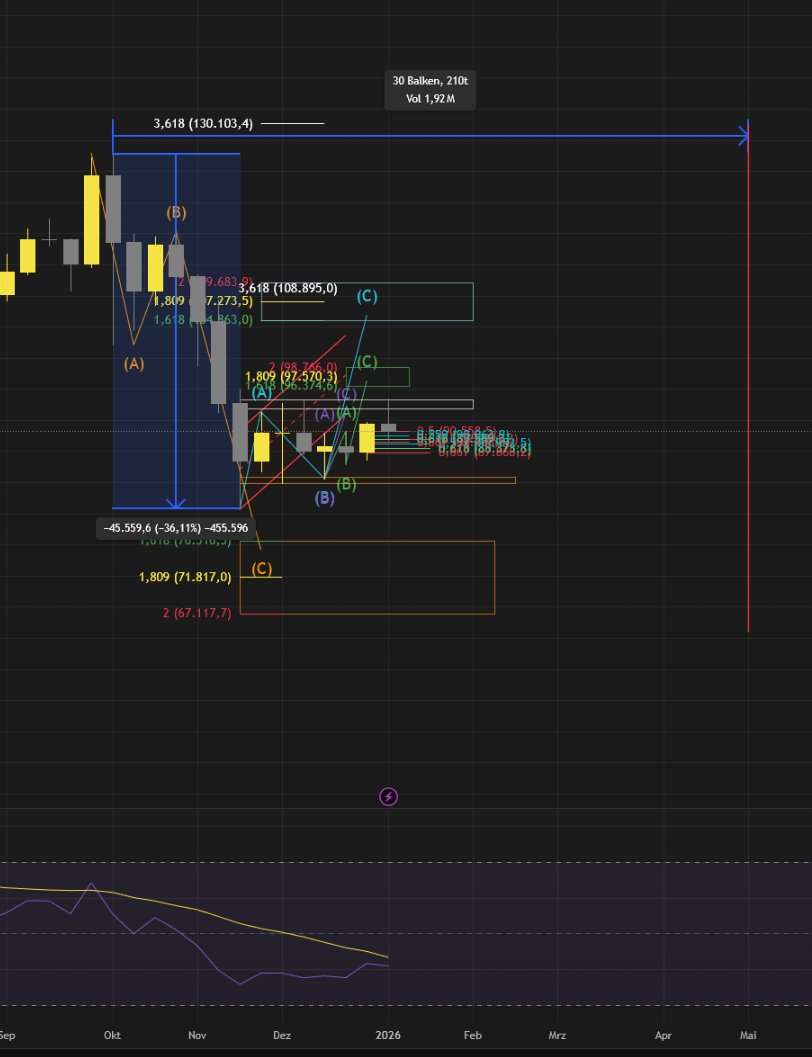This screenshot has height=1057, width=812.
Task: Click '2026' on the time axis
Action: click(x=388, y=1035)
